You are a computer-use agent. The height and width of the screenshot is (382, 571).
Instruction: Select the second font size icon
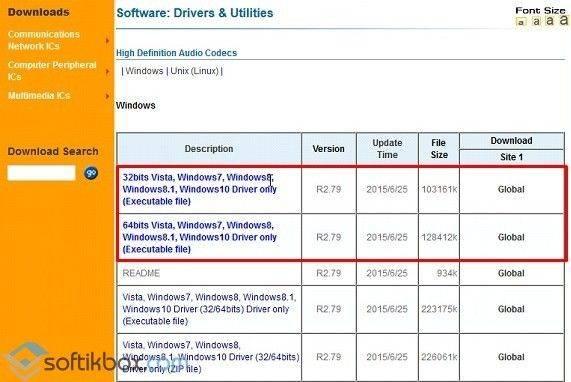(x=536, y=21)
